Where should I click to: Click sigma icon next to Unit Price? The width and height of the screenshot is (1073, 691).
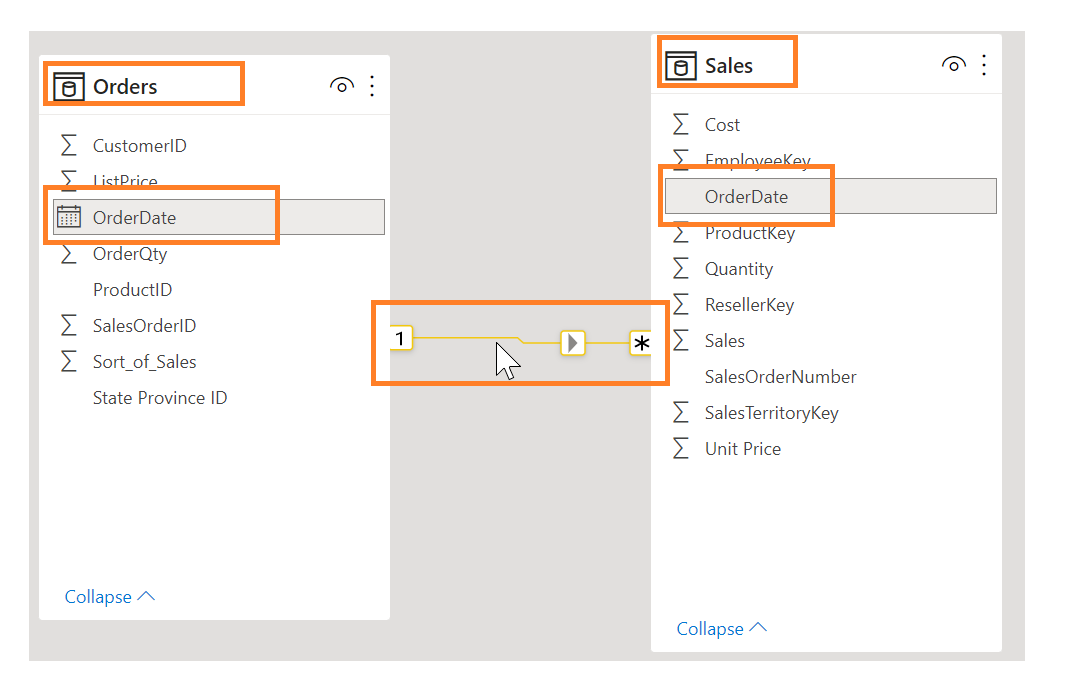click(680, 448)
